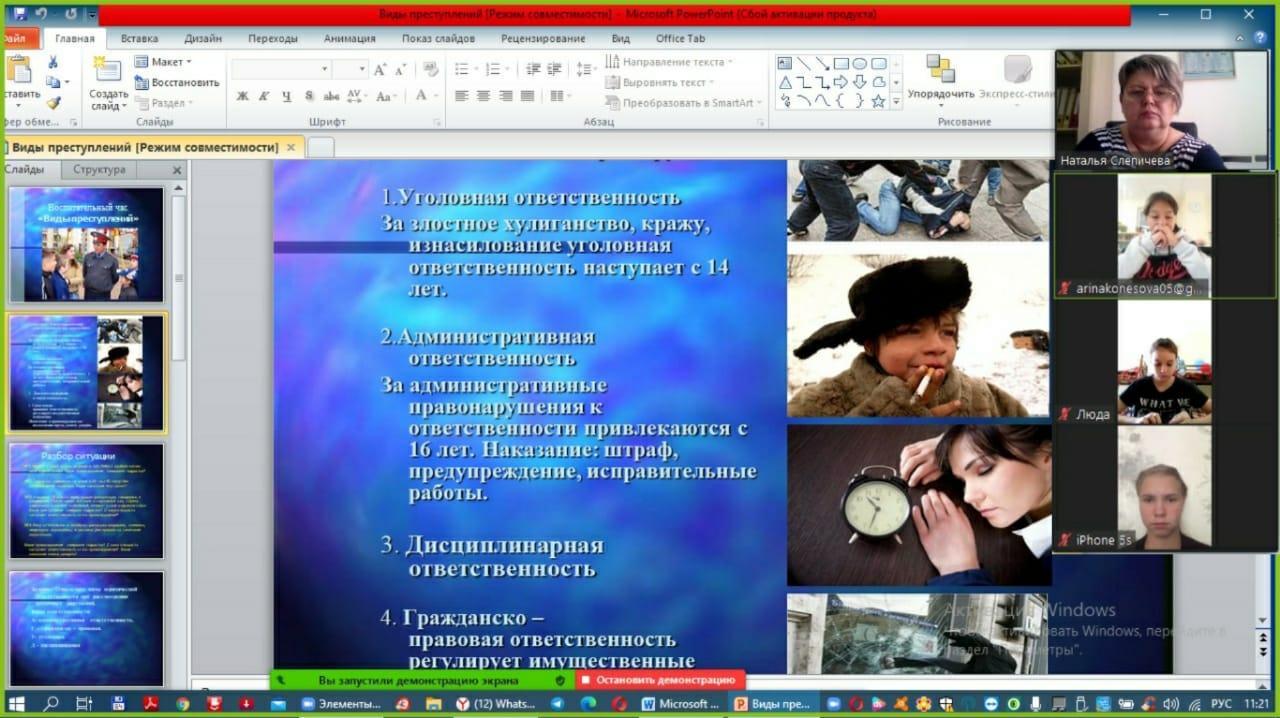Select the Format Painter brush icon

coord(53,102)
